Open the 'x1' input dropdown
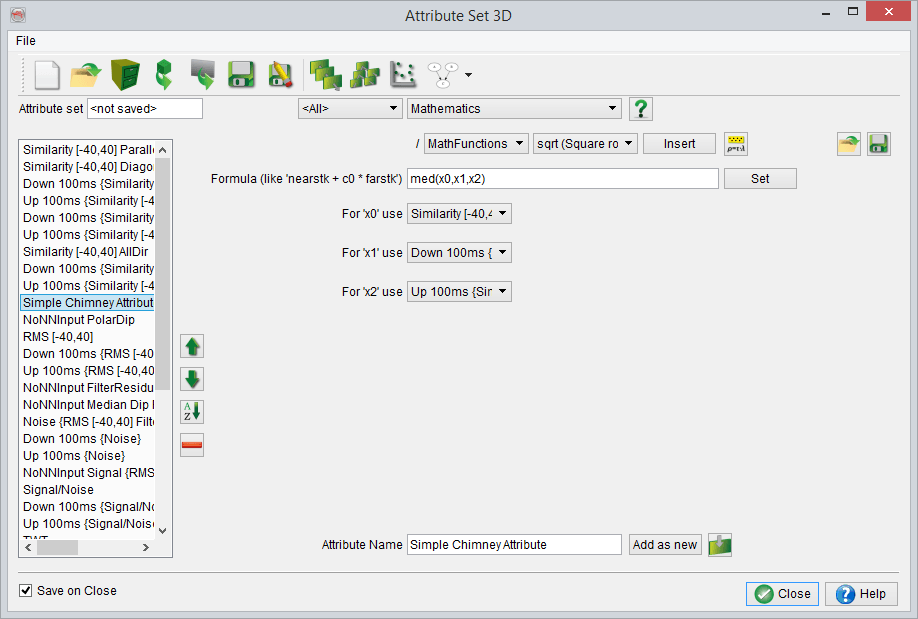This screenshot has height=619, width=918. tap(460, 253)
